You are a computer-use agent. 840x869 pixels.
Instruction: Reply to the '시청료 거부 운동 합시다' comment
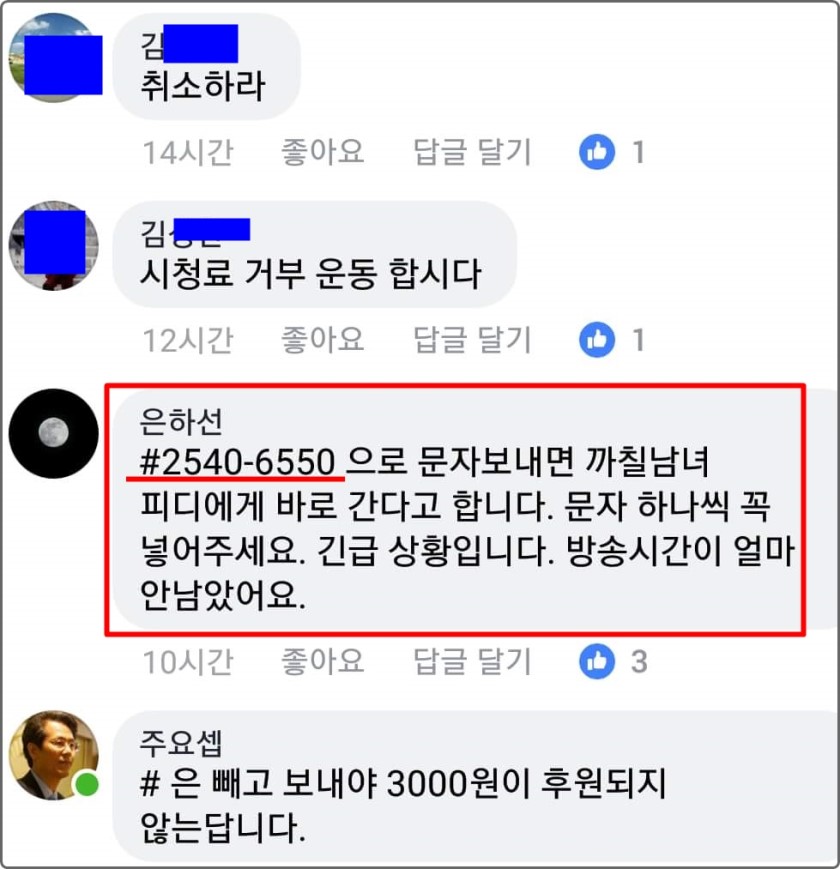tap(472, 339)
